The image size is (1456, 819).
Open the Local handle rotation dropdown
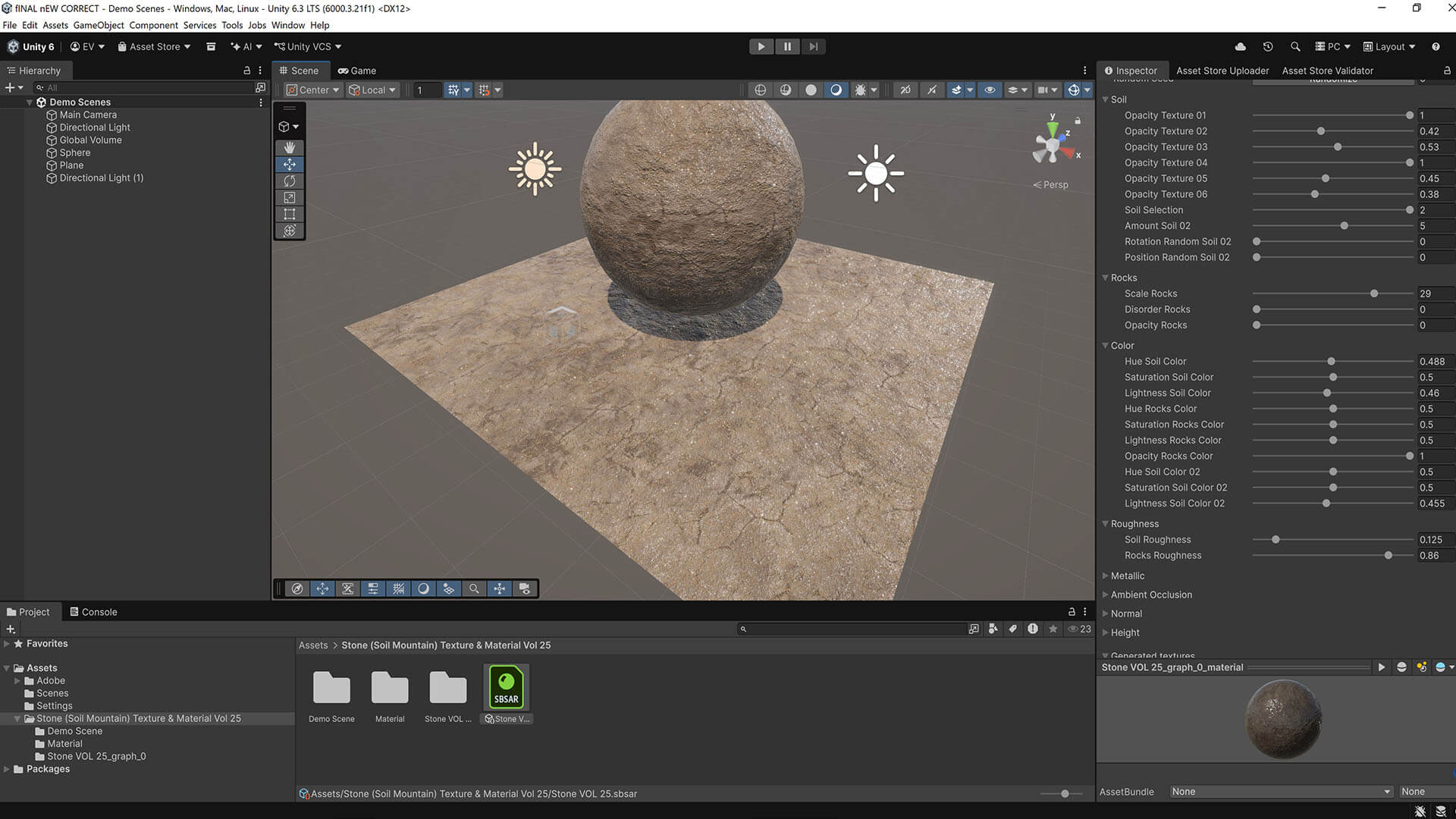point(372,89)
